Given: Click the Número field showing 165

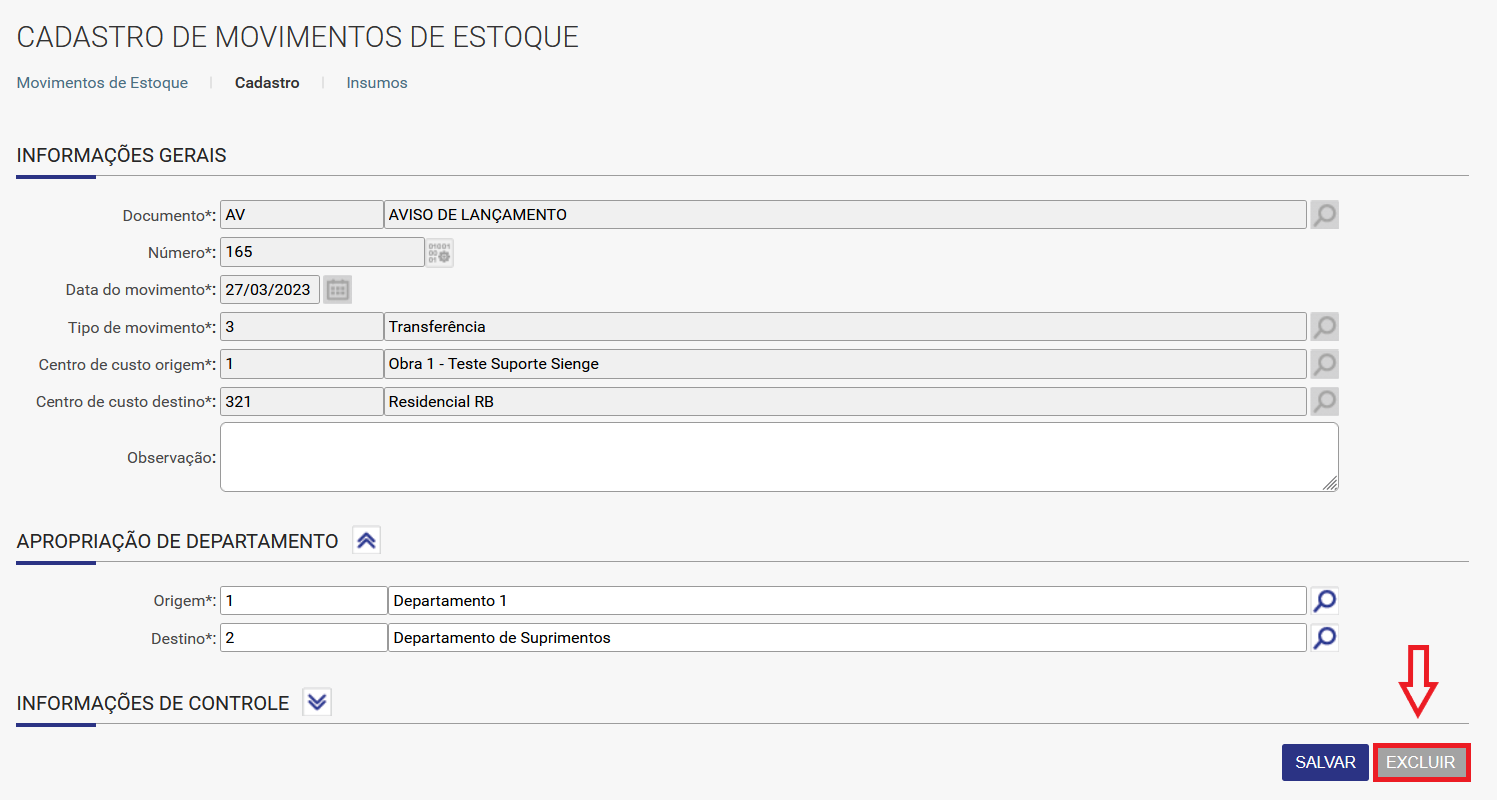Looking at the screenshot, I should [x=322, y=252].
